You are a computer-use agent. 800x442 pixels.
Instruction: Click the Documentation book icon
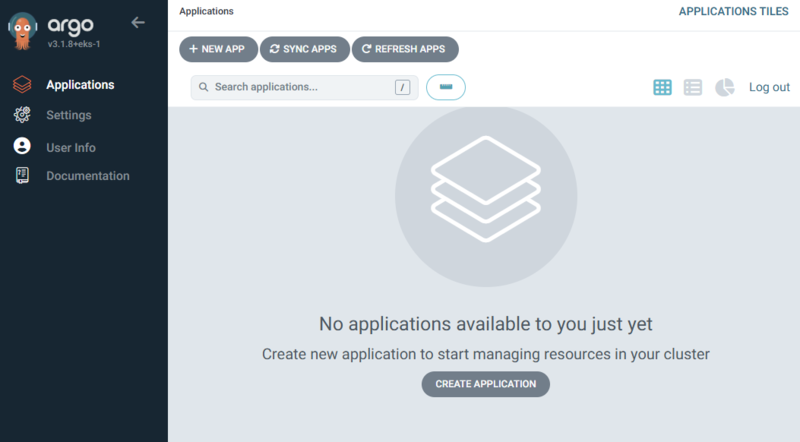22,176
